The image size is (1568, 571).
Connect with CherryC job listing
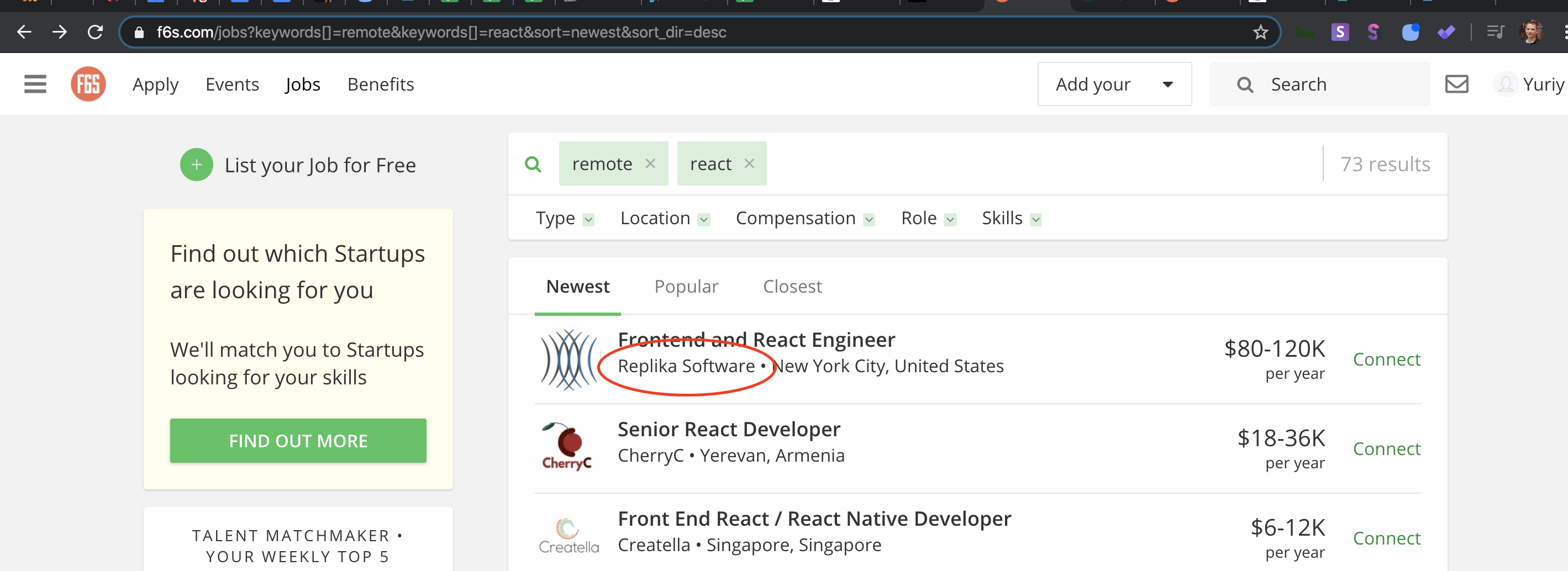[1386, 449]
